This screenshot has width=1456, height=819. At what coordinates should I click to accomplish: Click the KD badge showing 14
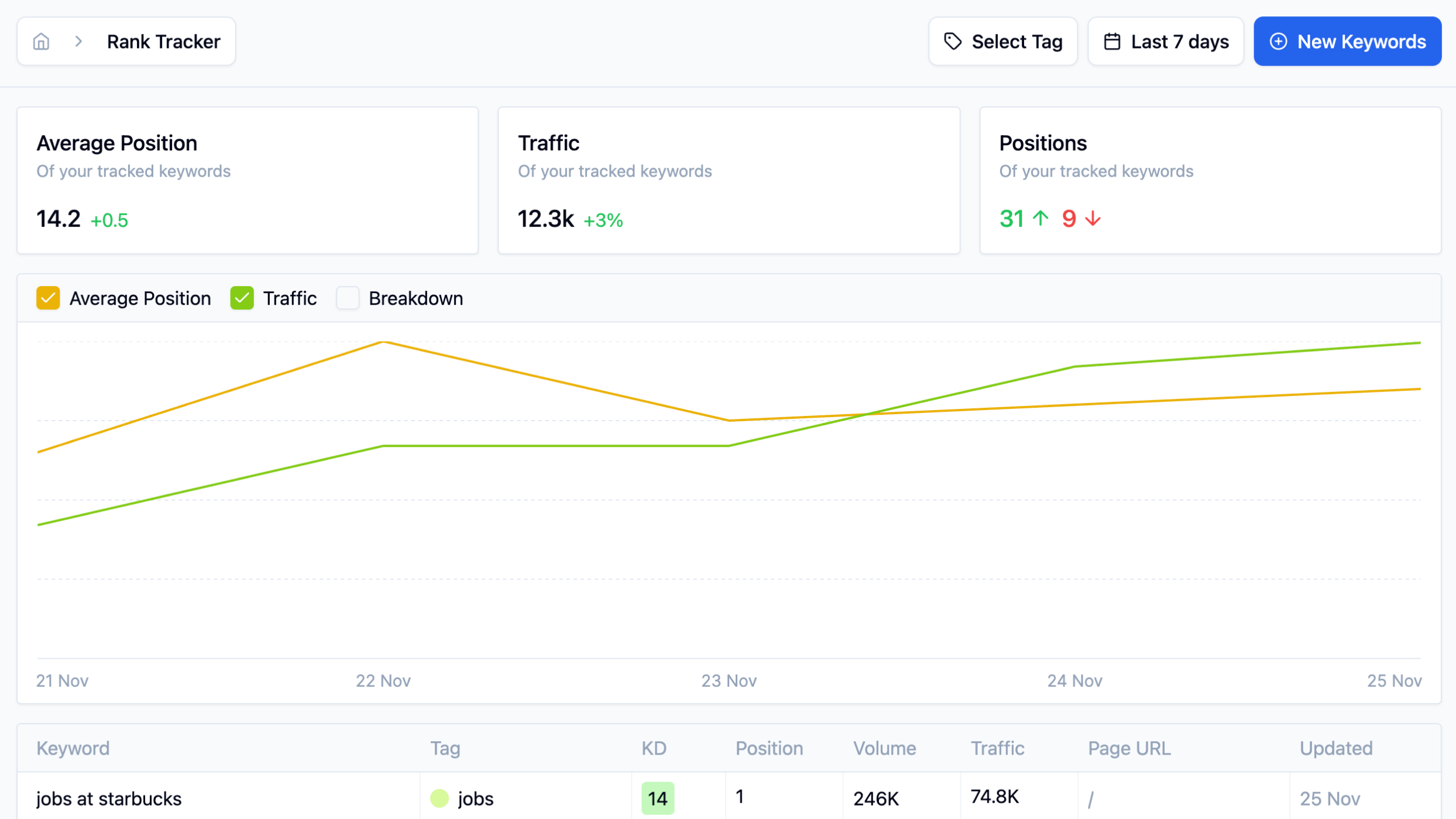pos(658,799)
